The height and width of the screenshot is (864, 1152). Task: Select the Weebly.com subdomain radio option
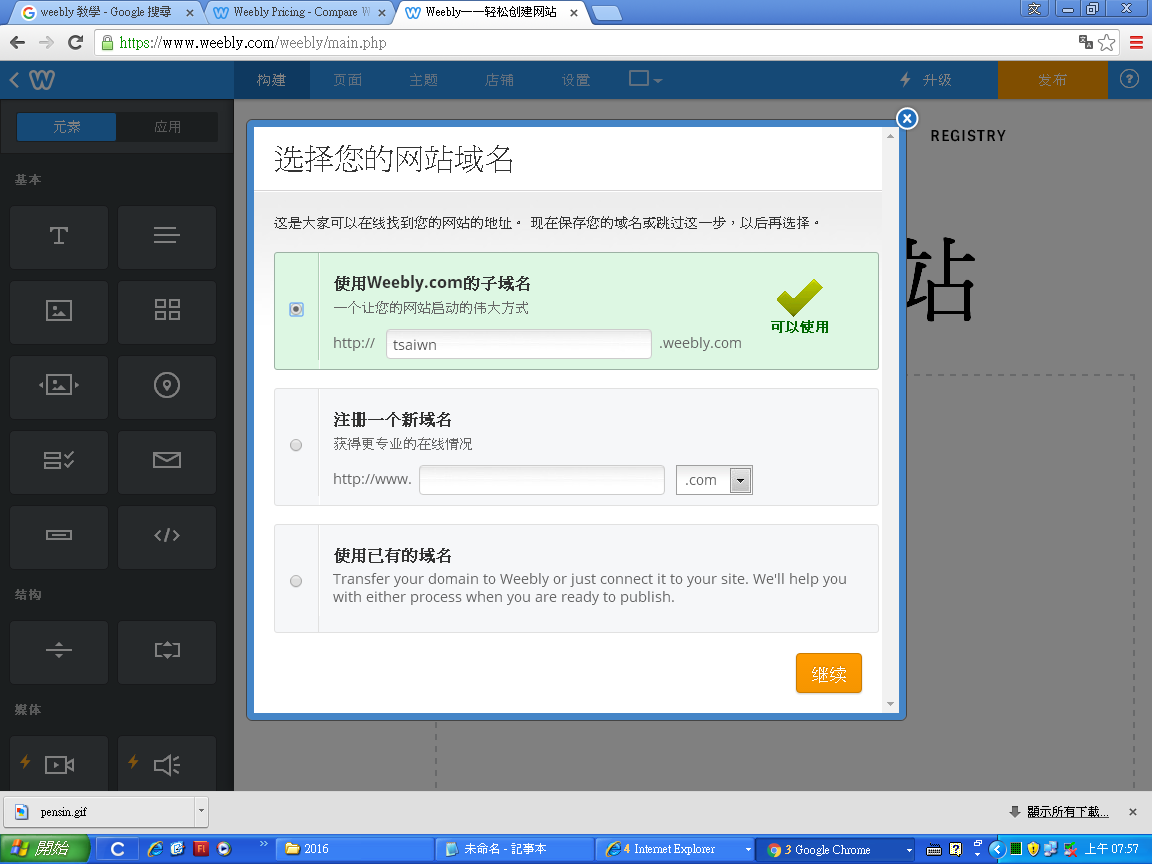point(296,309)
